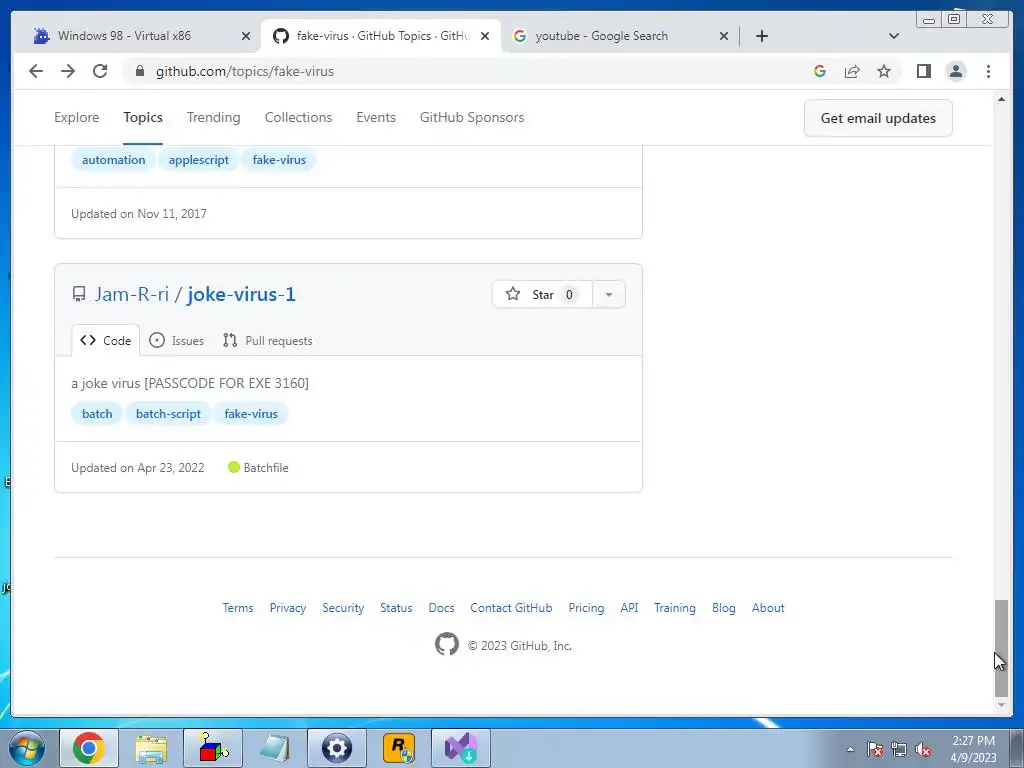Select fake-virus tag beside batch-script
The width and height of the screenshot is (1024, 768).
(251, 414)
